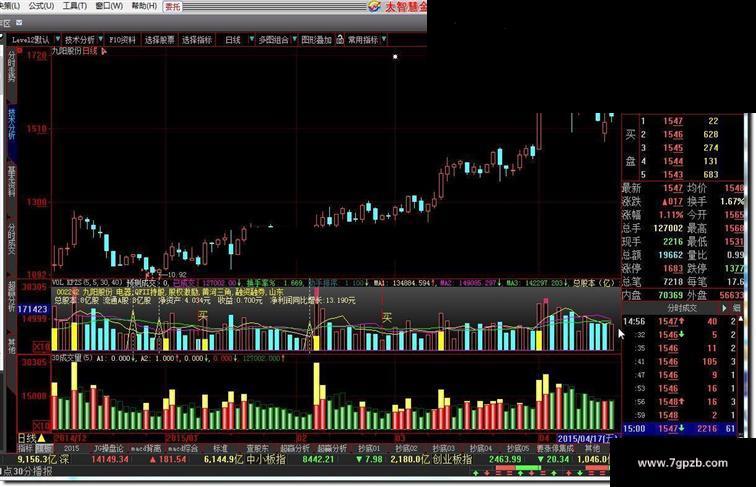Select the JG操盘论 indicator tab
The width and height of the screenshot is (756, 487).
pos(108,448)
